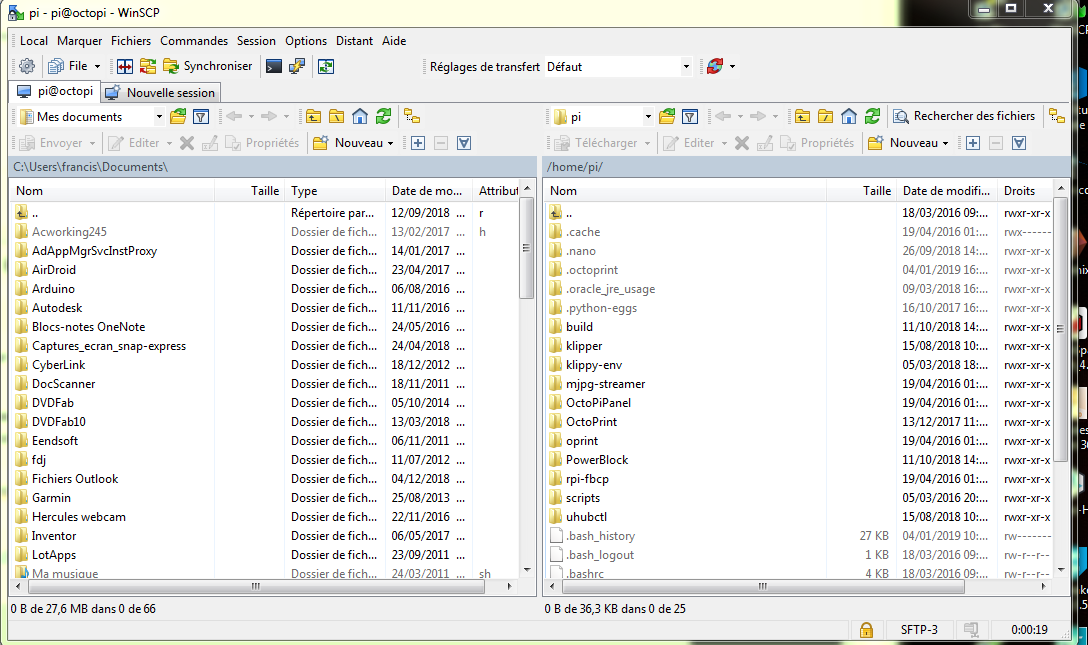Go to remote root directory icon
Viewport: 1088px width, 645px height.
click(x=825, y=117)
